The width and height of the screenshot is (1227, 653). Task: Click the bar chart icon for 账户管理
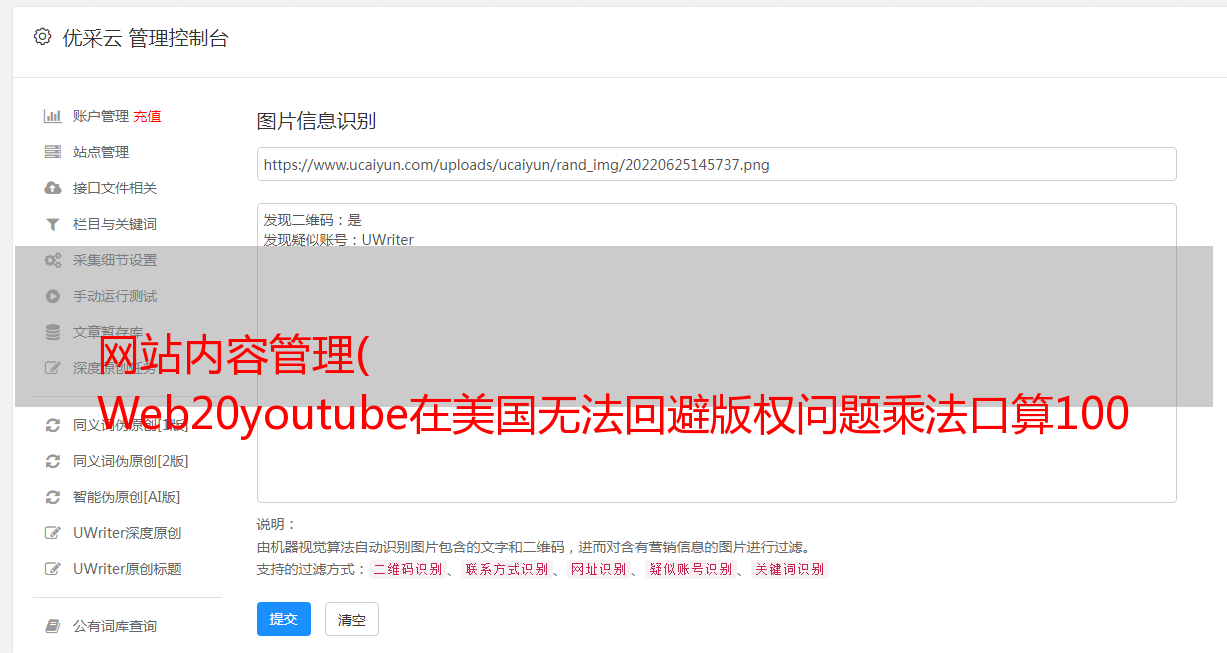(x=53, y=116)
